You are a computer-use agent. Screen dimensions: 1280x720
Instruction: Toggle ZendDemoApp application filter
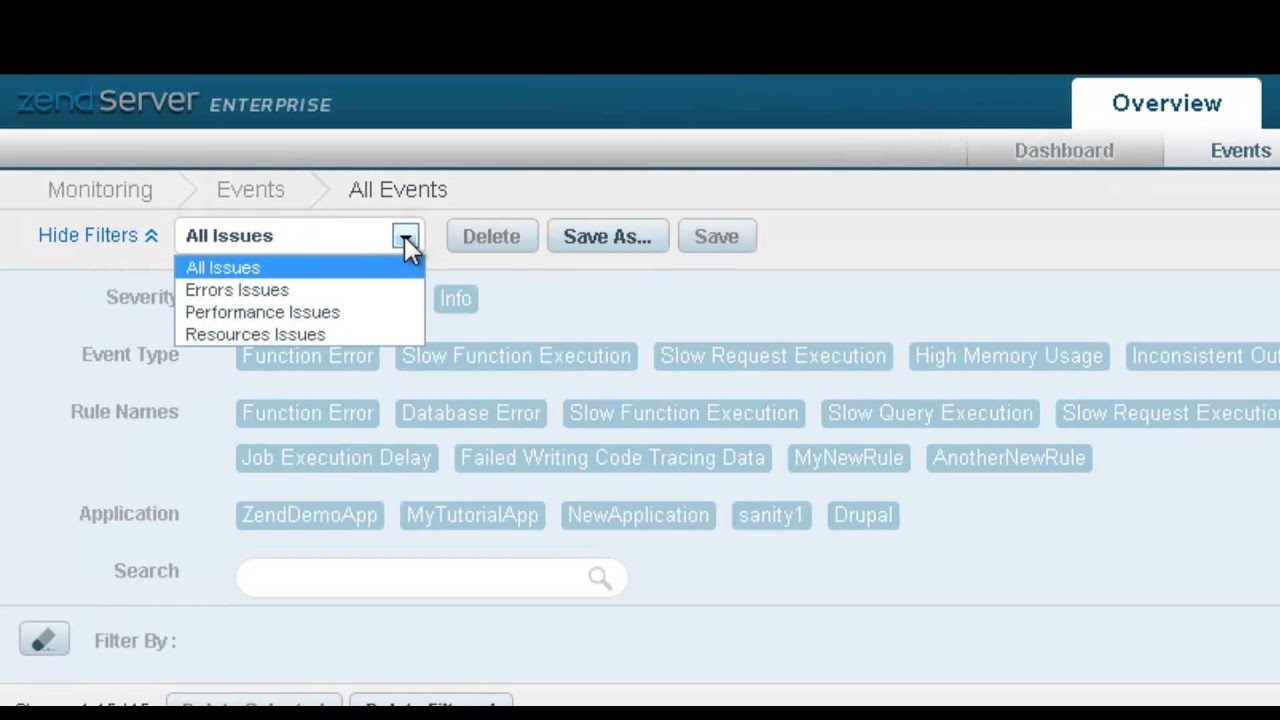click(x=310, y=515)
